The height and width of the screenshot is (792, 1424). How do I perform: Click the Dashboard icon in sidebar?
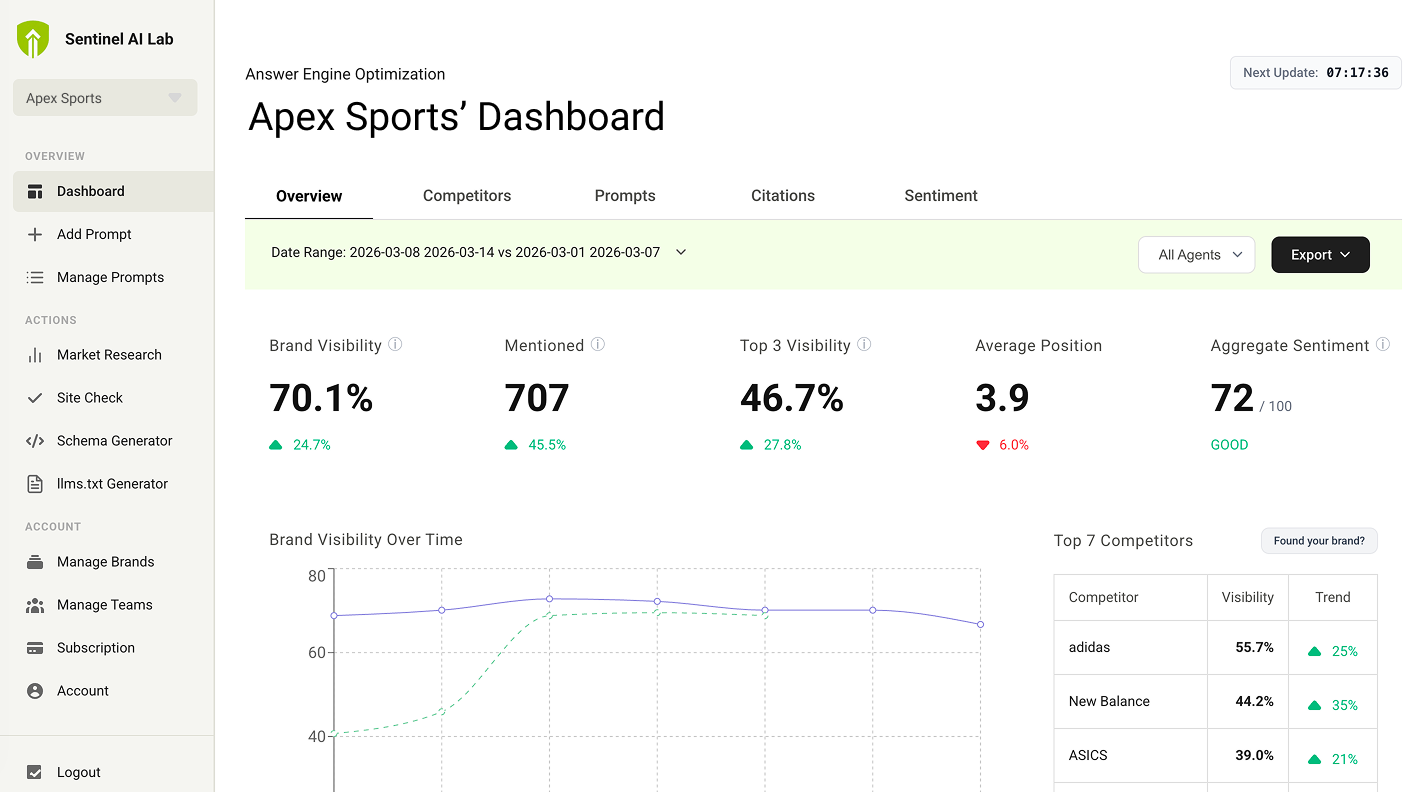tap(35, 191)
